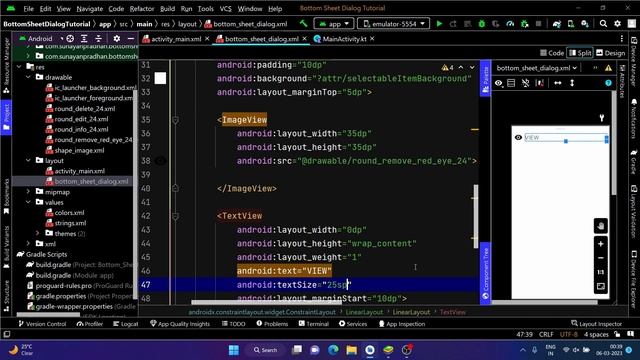Click Sync Project with Gradle Files icon
Image resolution: width=640 pixels, height=360 pixels.
557,24
